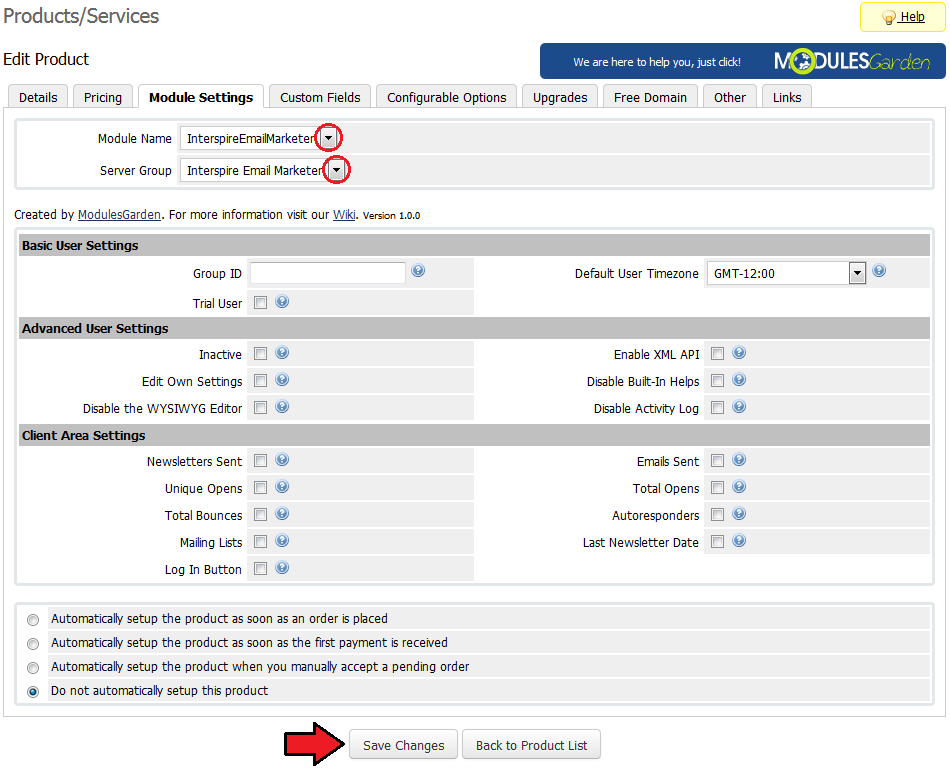
Task: Click the help icon beside Default User Timezone
Action: [x=879, y=271]
